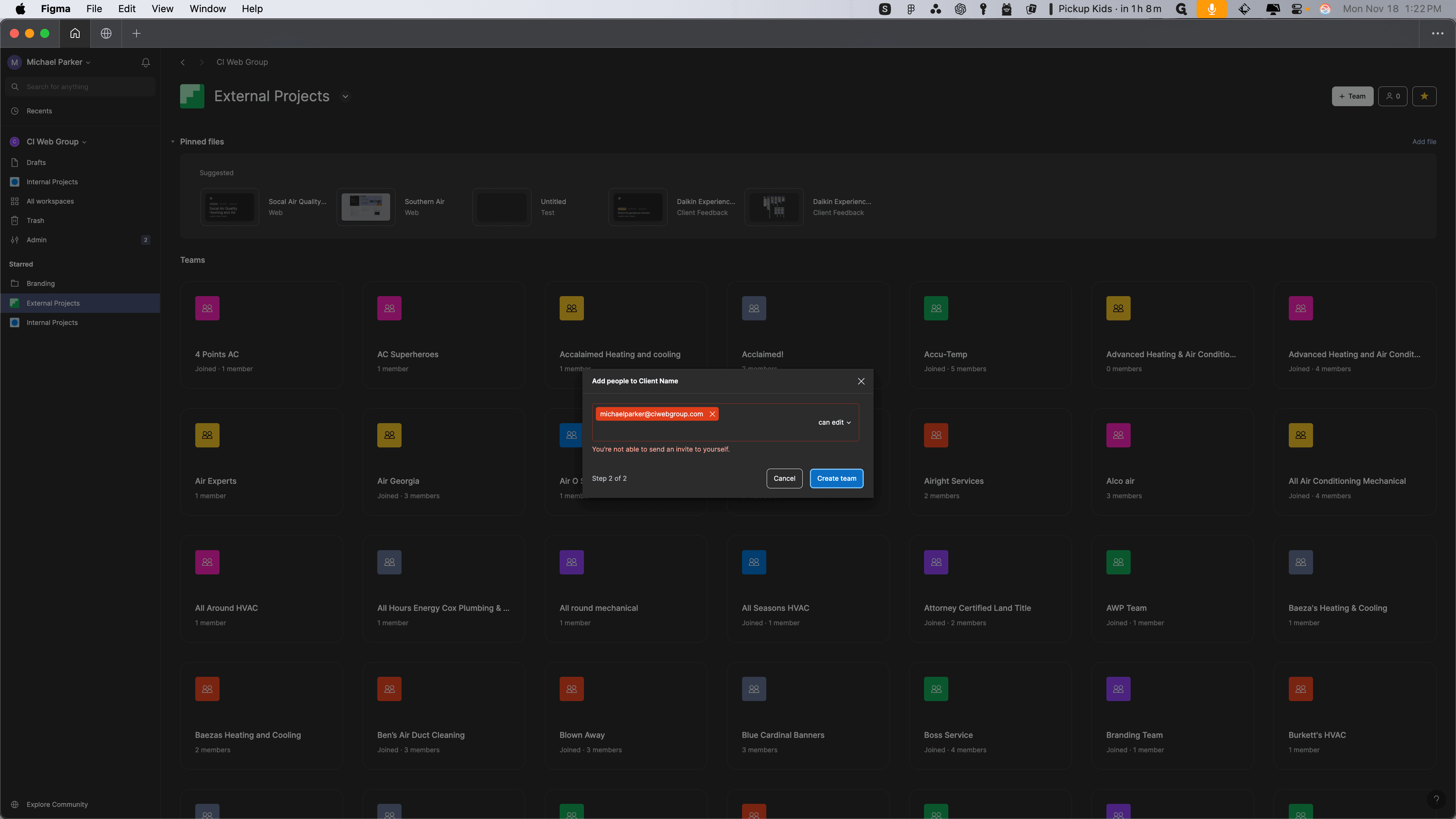Expand the Michael Parker account menu
1456x819 pixels.
pos(58,62)
